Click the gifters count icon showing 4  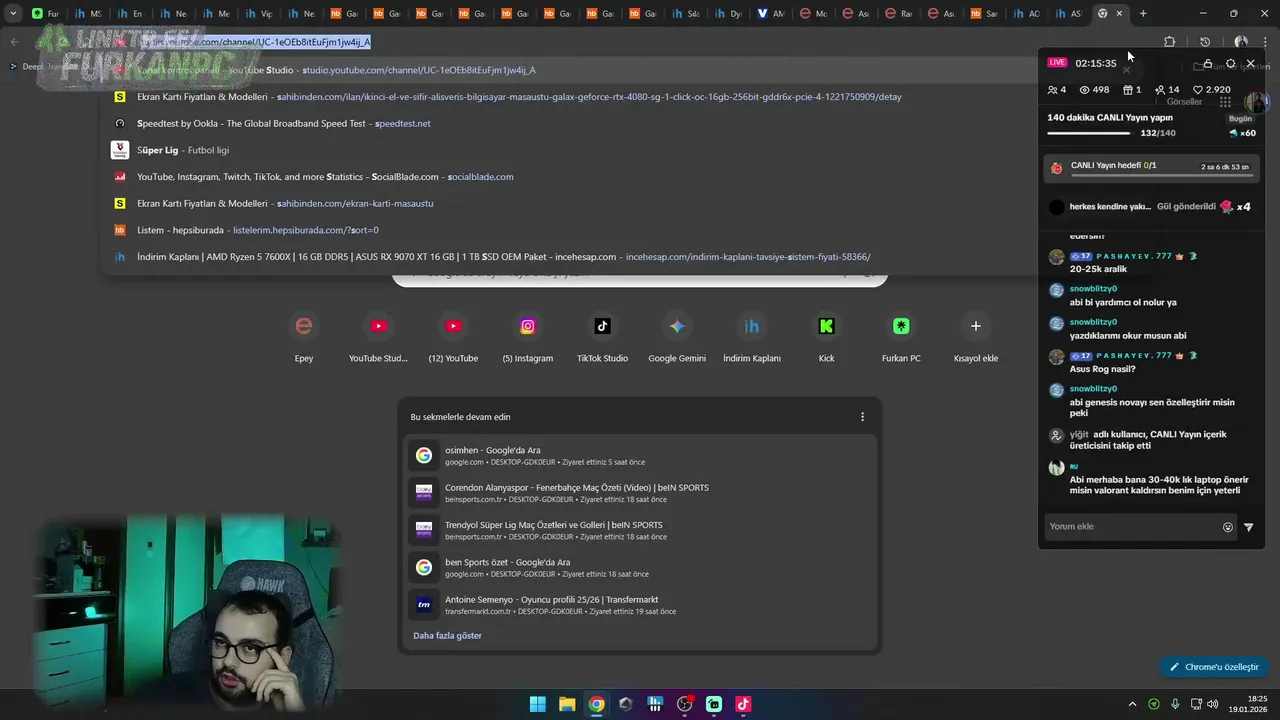click(1057, 90)
